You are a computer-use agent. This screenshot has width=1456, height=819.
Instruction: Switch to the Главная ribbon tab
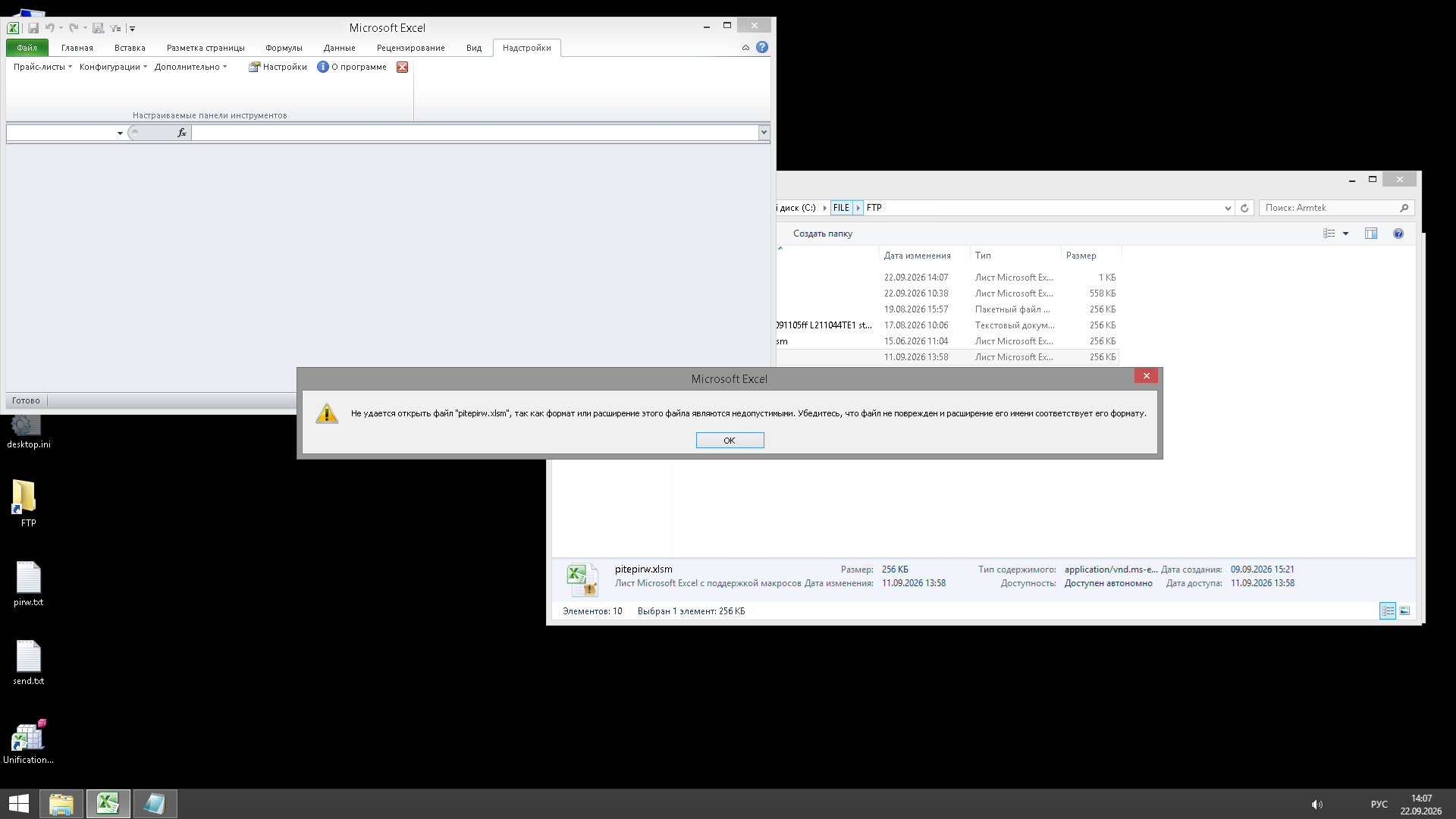pyautogui.click(x=77, y=48)
